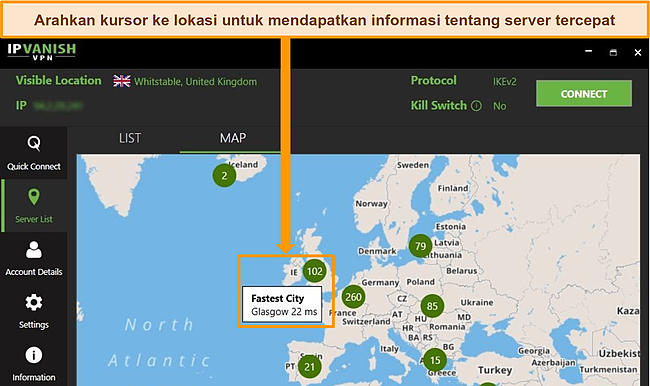This screenshot has height=386, width=650.
Task: Click the Kill Switch label
Action: (x=439, y=106)
